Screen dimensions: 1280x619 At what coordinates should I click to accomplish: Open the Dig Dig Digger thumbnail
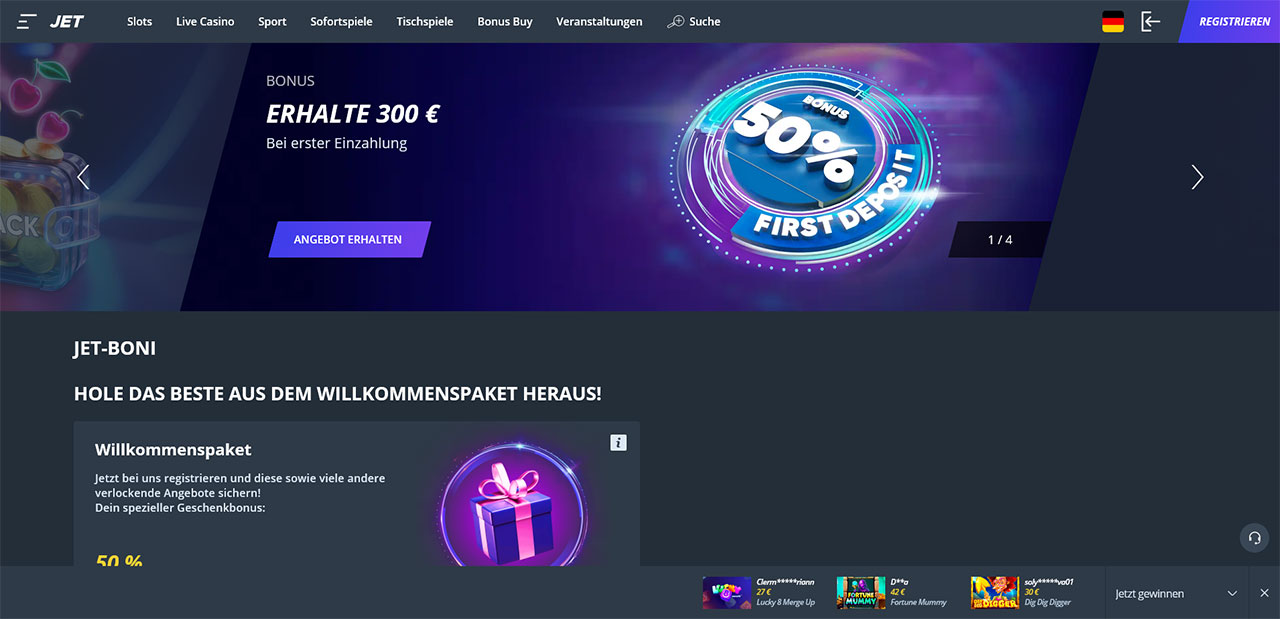pyautogui.click(x=995, y=593)
